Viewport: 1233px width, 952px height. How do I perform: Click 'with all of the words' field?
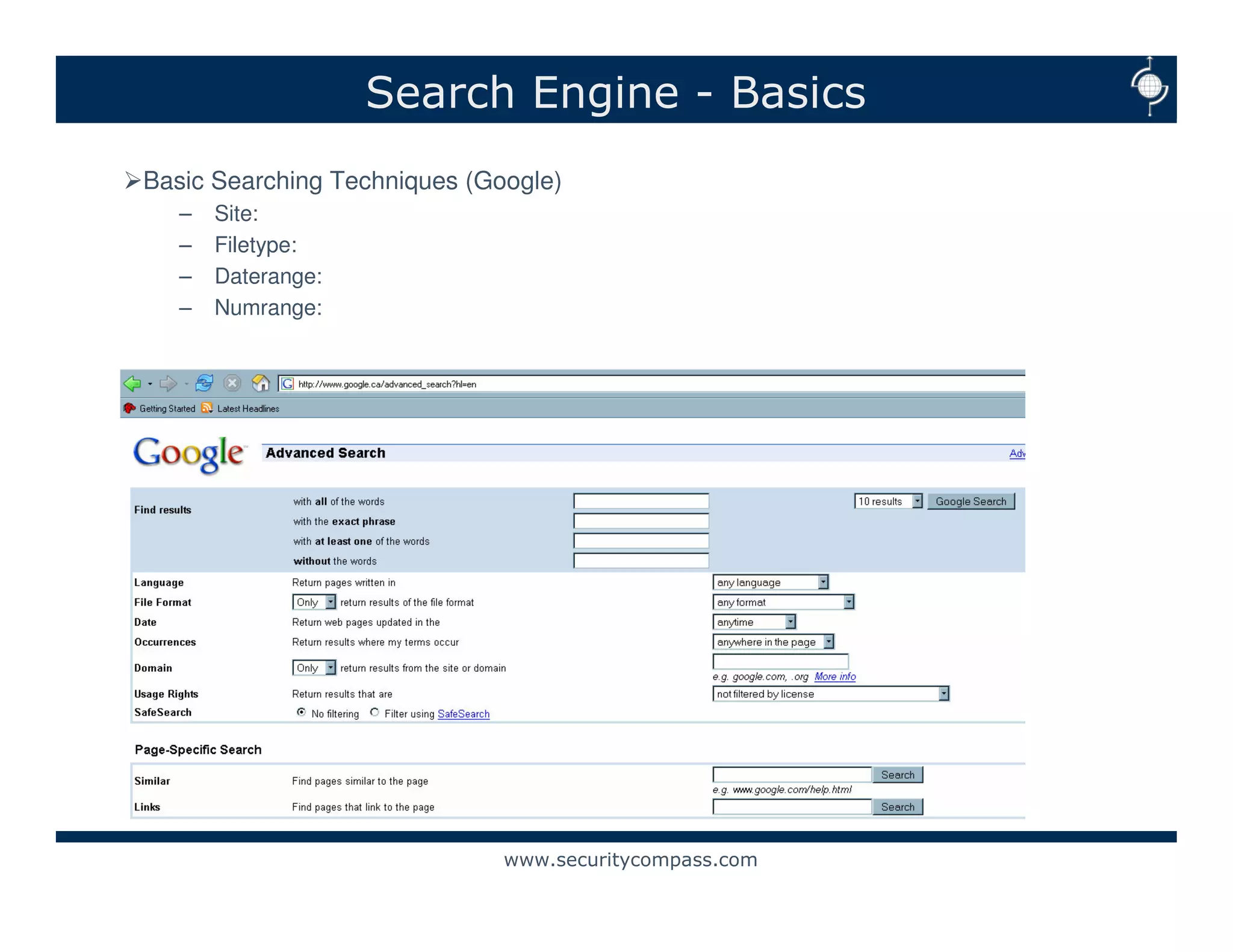641,501
